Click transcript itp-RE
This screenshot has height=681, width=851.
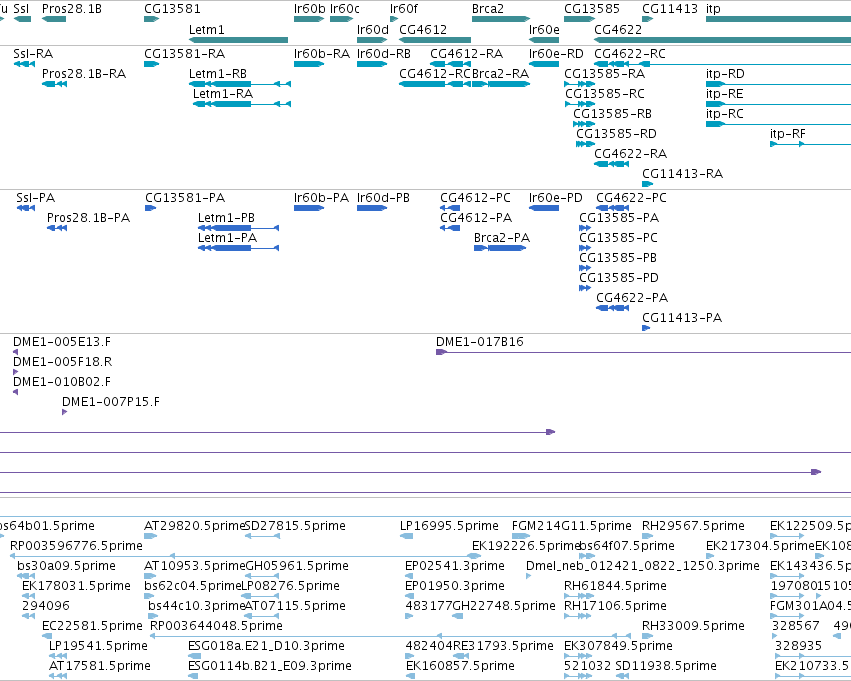tap(725, 94)
